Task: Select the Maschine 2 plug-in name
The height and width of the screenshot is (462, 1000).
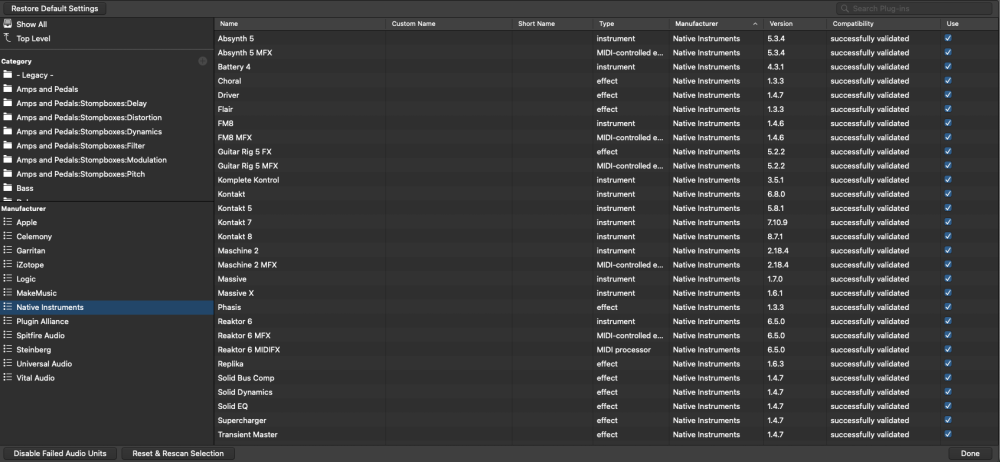Action: pos(238,251)
